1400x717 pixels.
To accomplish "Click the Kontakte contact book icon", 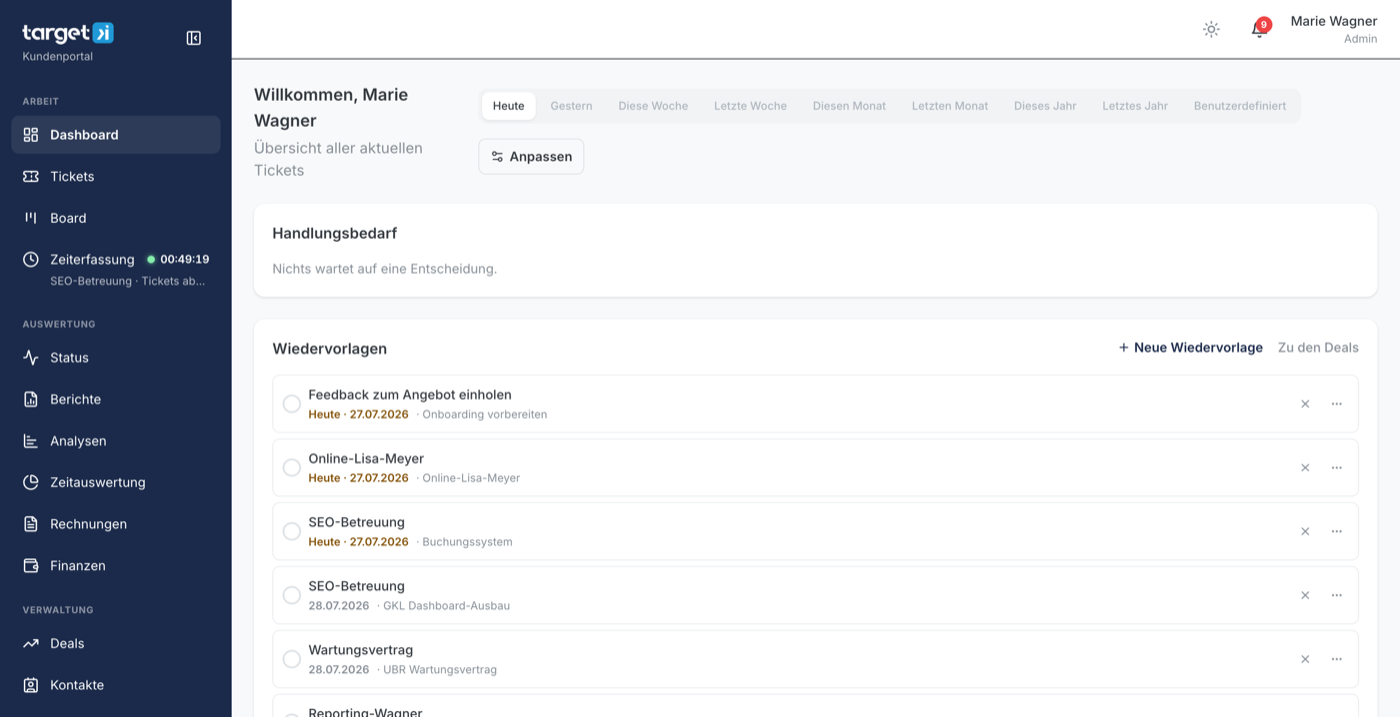I will [x=31, y=685].
